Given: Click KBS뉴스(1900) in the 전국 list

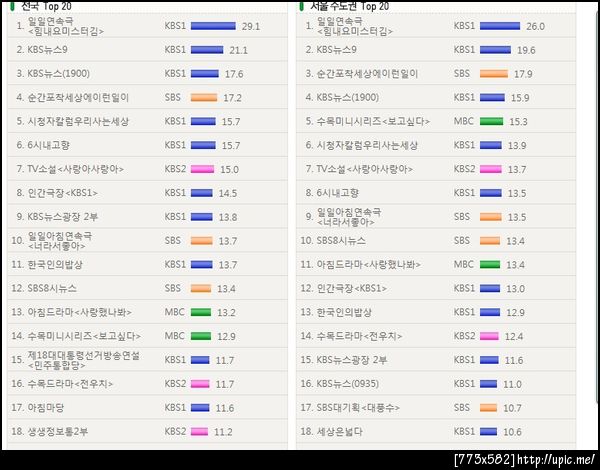Looking at the screenshot, I should click(59, 73).
